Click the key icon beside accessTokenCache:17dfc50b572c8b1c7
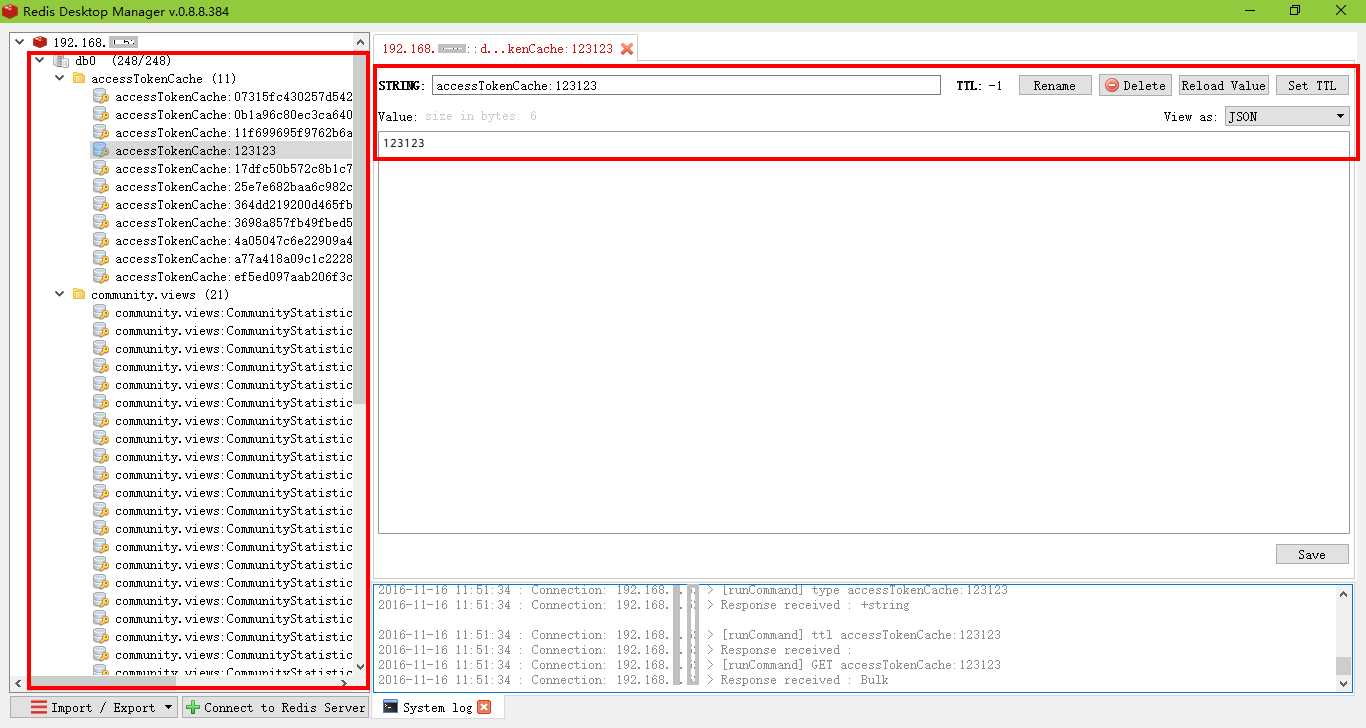This screenshot has width=1366, height=728. click(100, 169)
